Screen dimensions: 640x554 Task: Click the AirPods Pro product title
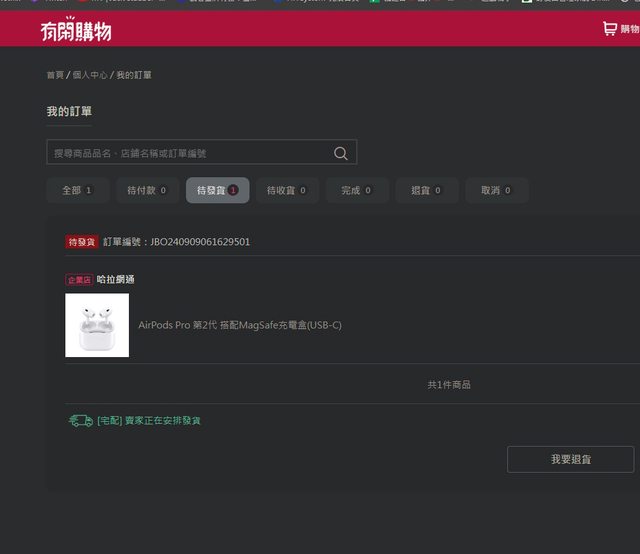(240, 325)
